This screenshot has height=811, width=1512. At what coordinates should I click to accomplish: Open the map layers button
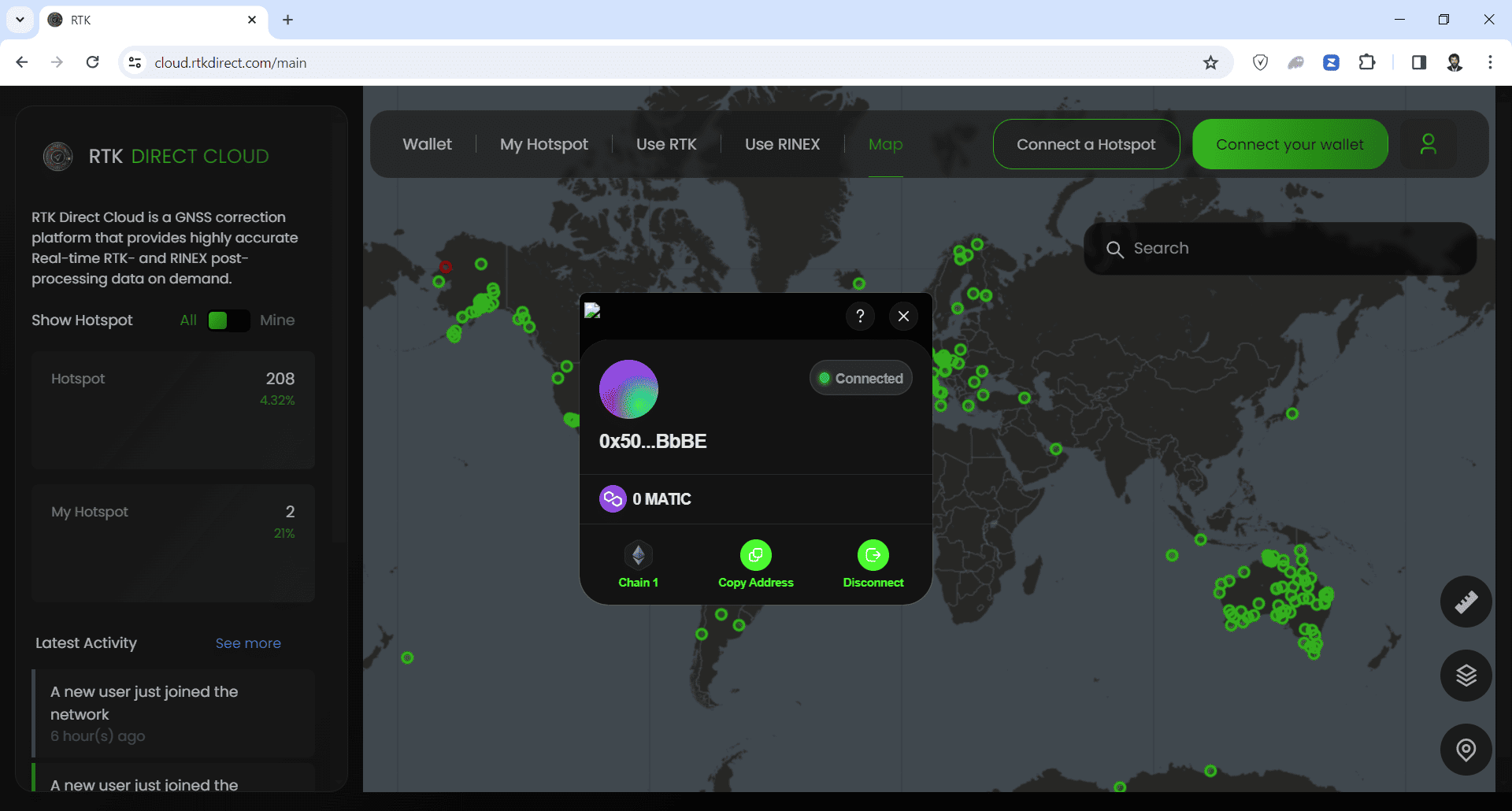(1466, 676)
